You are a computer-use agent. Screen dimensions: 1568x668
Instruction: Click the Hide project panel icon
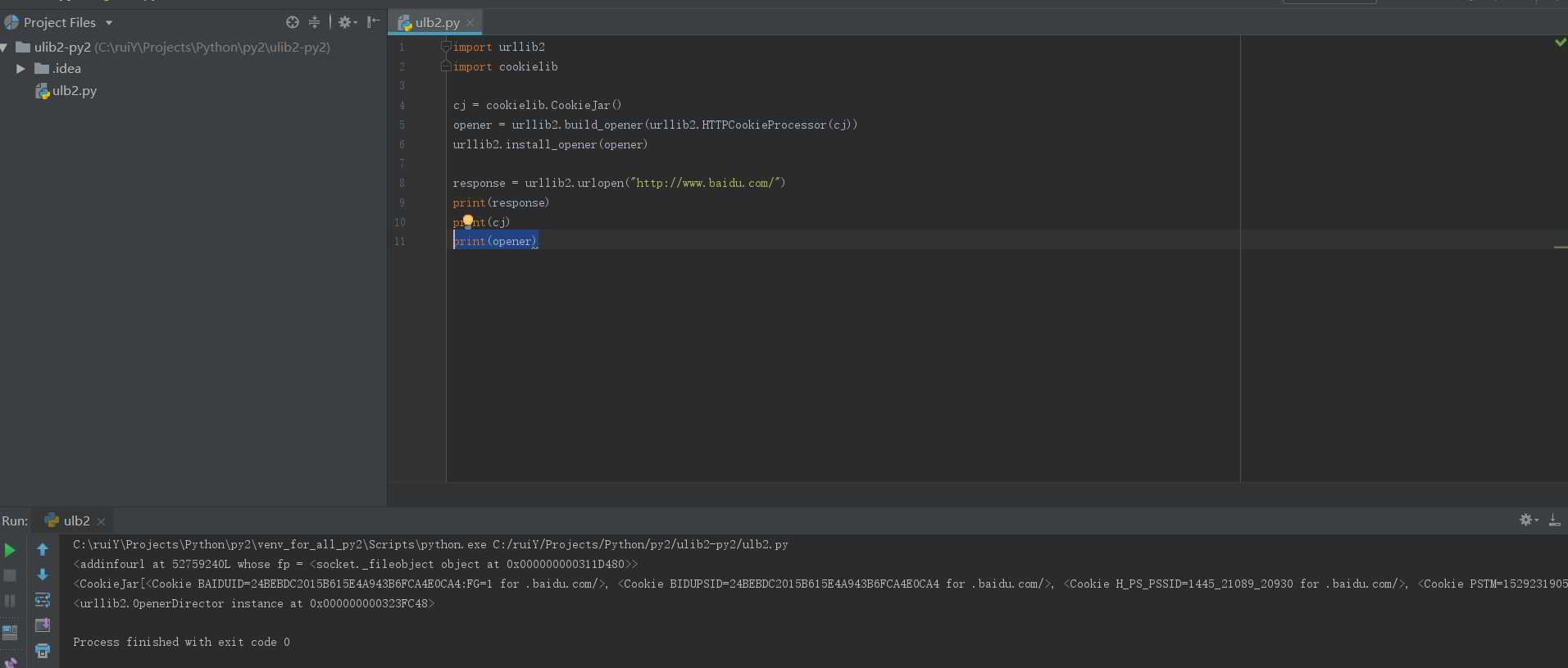pos(373,22)
